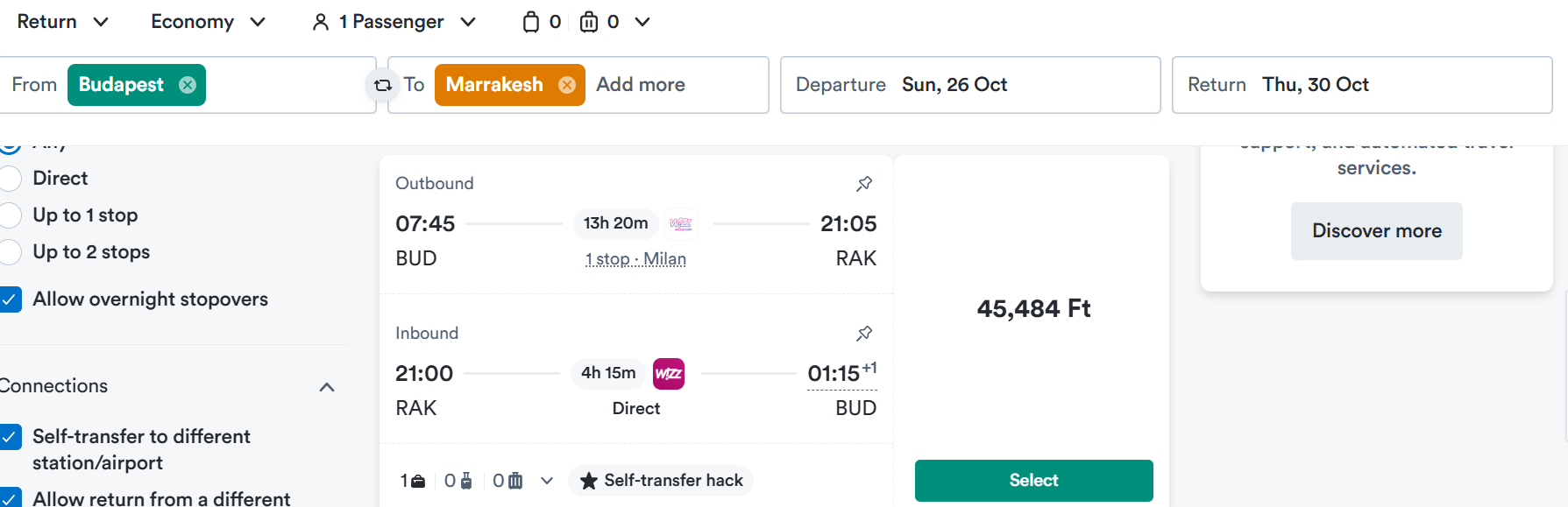Screen dimensions: 1568x507
Task: Swap origin and destination cities
Action: click(383, 85)
